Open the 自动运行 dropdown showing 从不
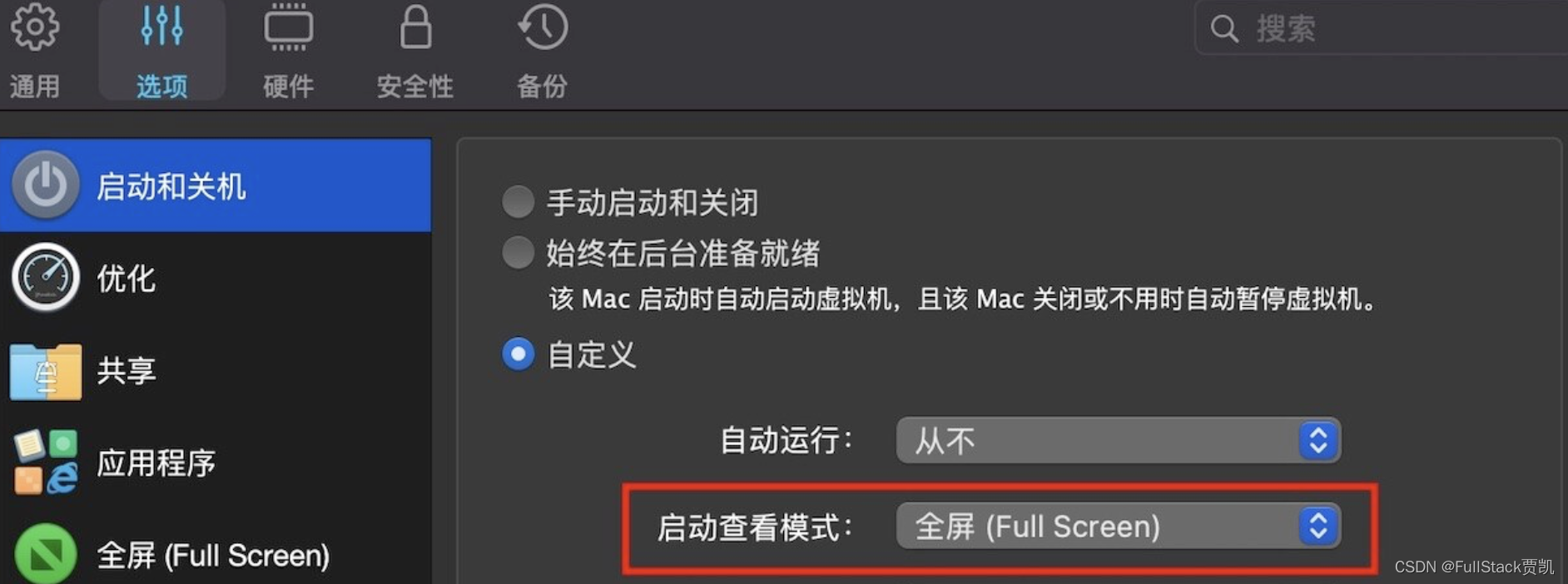Viewport: 1568px width, 584px height. [1118, 440]
